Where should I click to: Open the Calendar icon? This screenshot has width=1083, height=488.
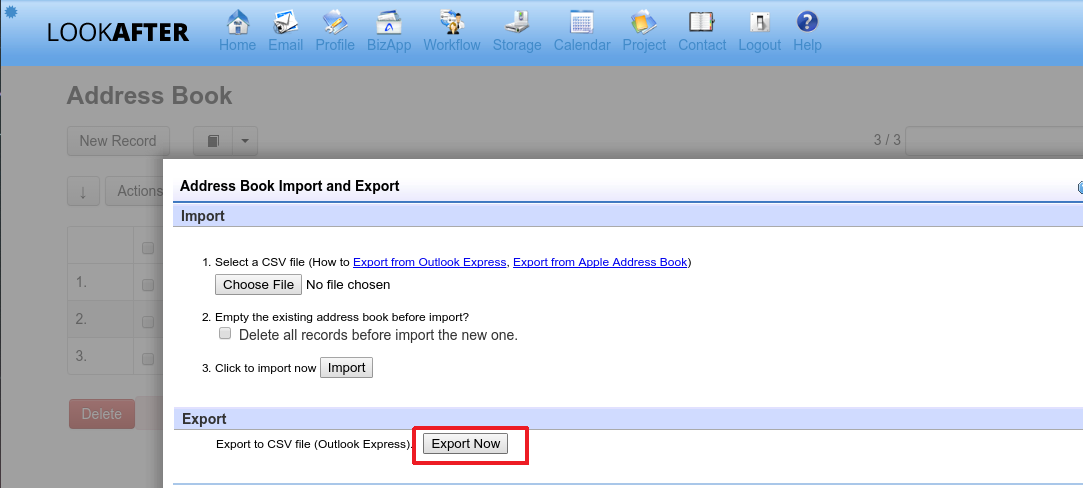[581, 23]
